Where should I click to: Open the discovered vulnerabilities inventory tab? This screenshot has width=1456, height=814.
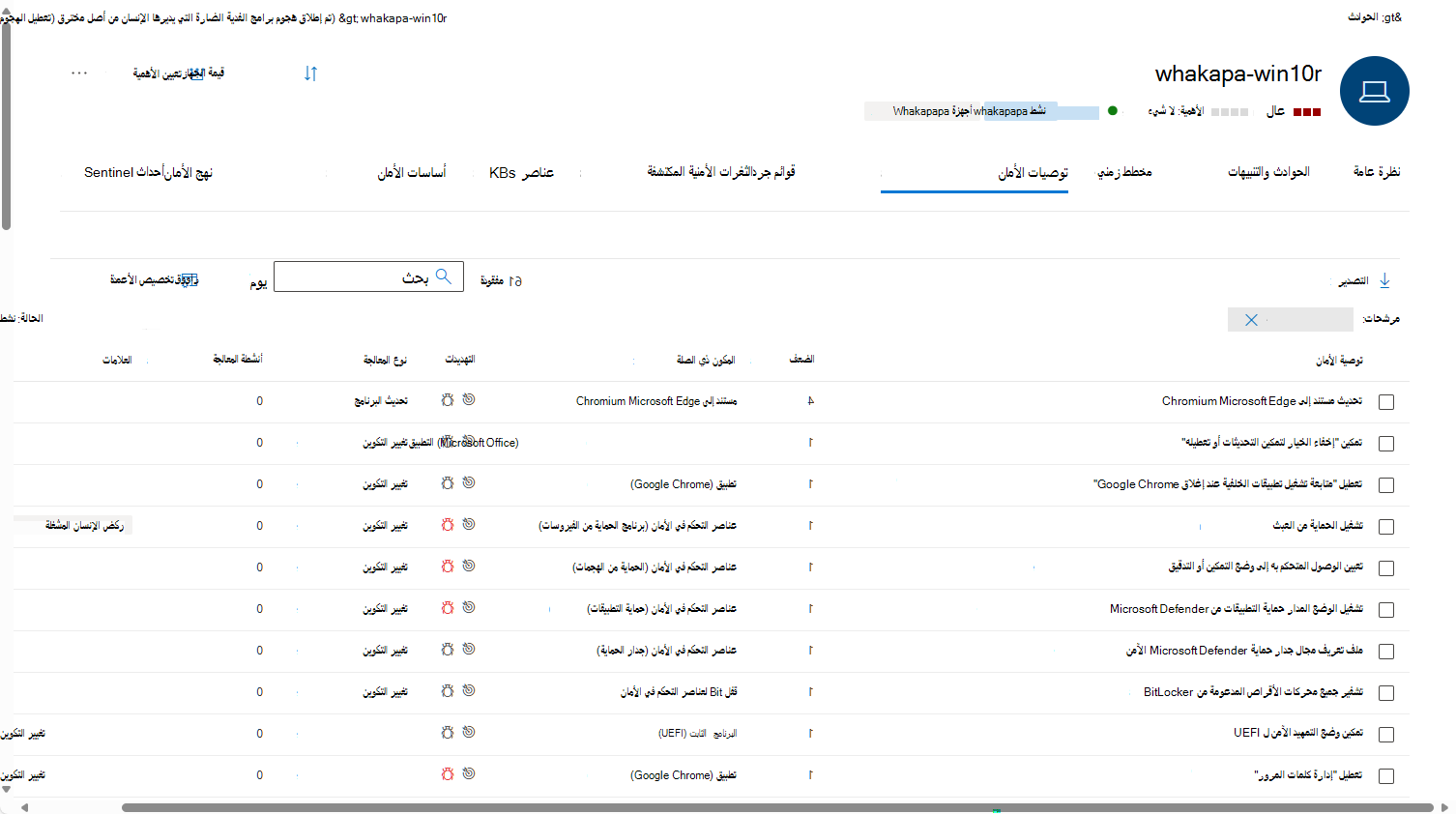(x=721, y=172)
